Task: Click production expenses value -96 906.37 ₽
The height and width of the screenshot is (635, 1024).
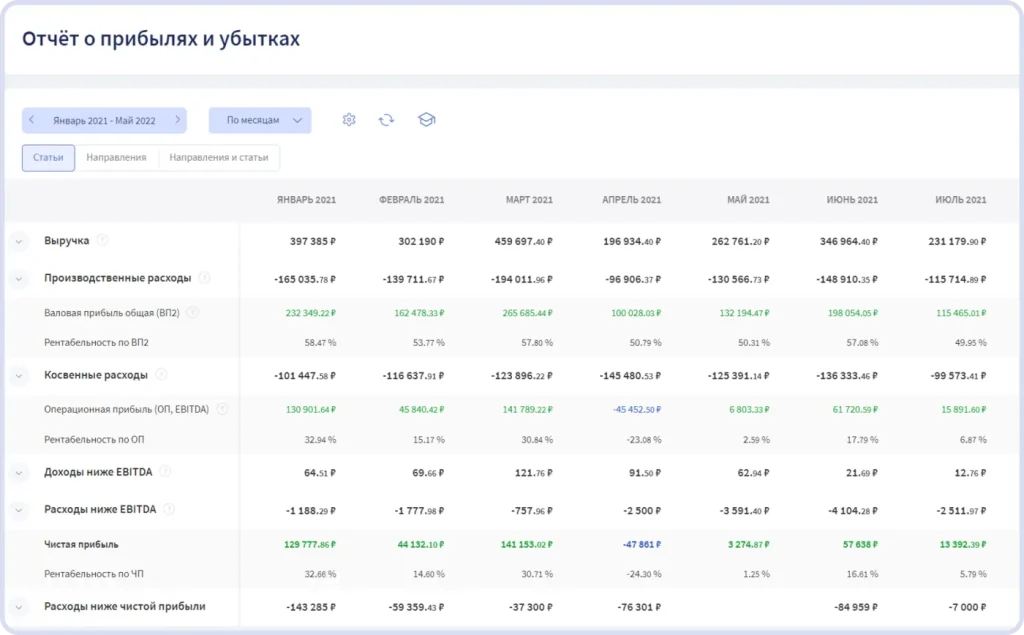Action: (633, 280)
